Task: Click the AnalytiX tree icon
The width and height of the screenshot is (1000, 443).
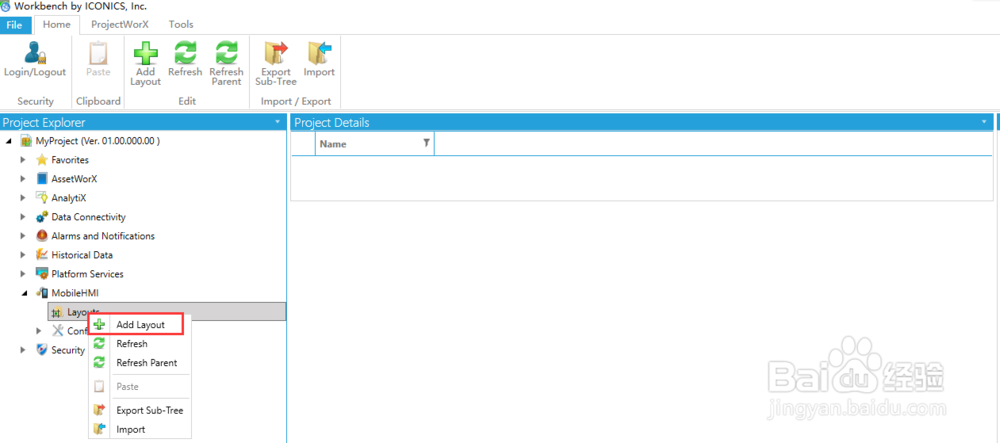Action: (42, 198)
